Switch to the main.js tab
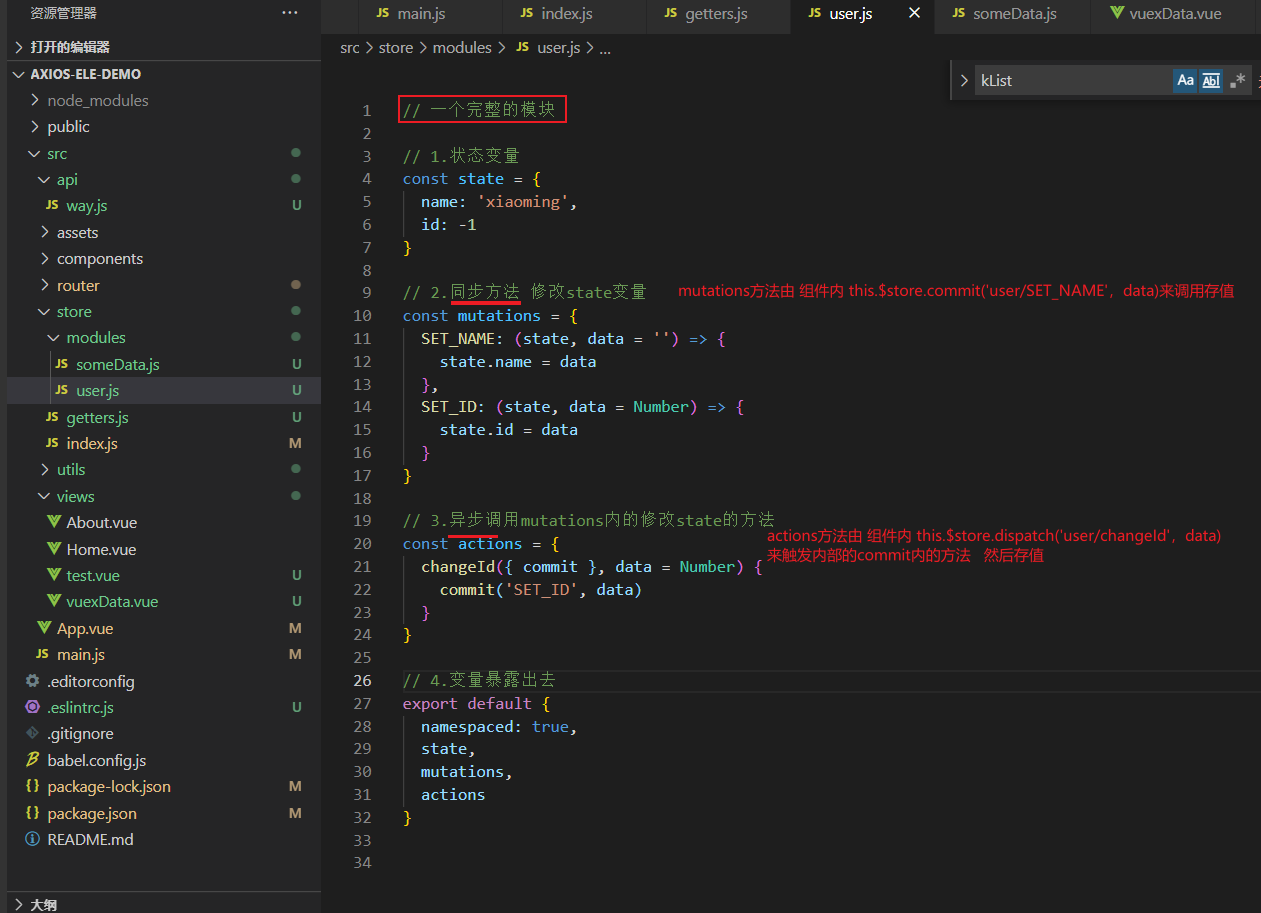This screenshot has height=913, width=1261. pyautogui.click(x=410, y=14)
